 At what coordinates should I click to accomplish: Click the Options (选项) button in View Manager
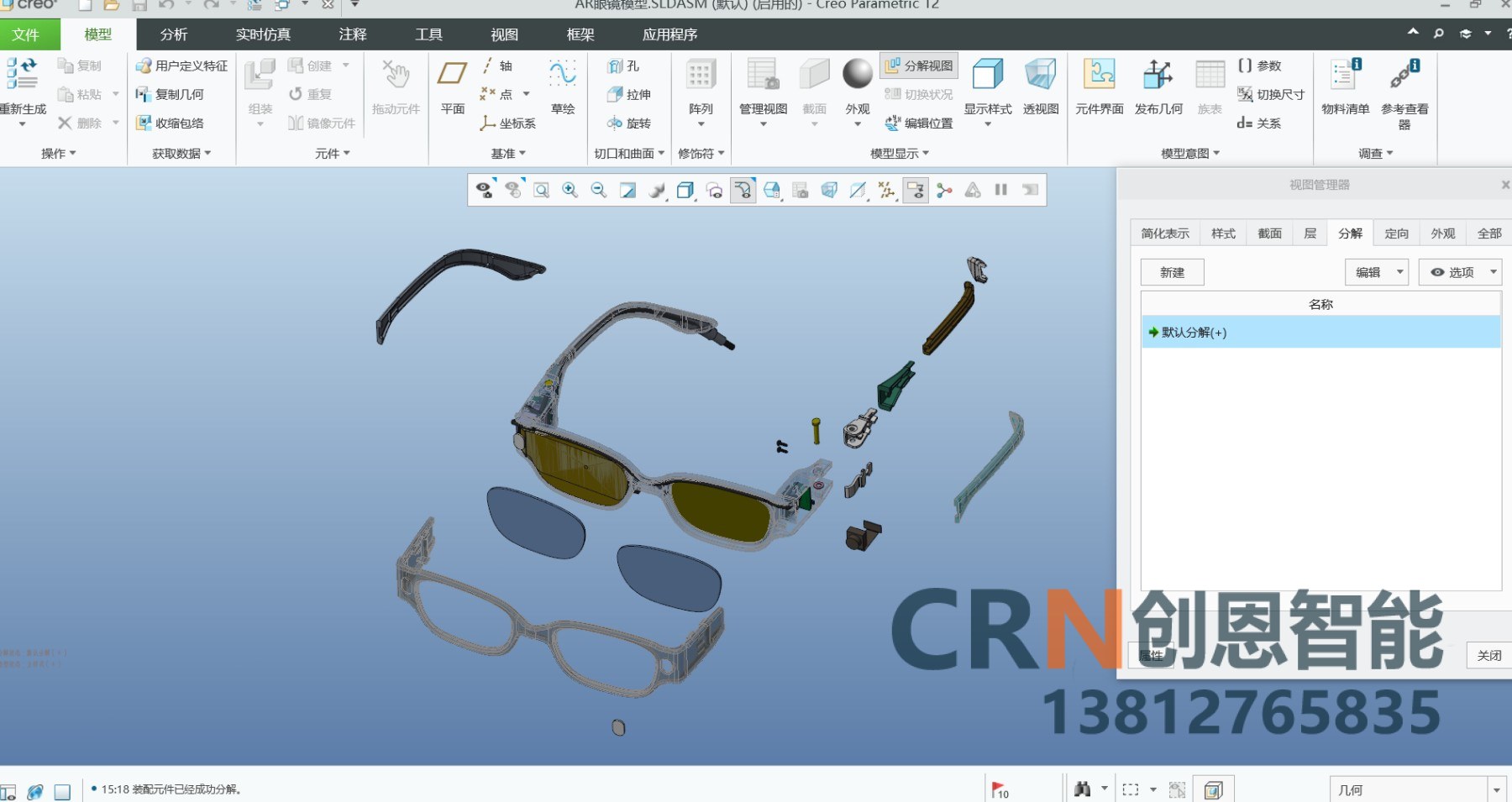(1460, 272)
